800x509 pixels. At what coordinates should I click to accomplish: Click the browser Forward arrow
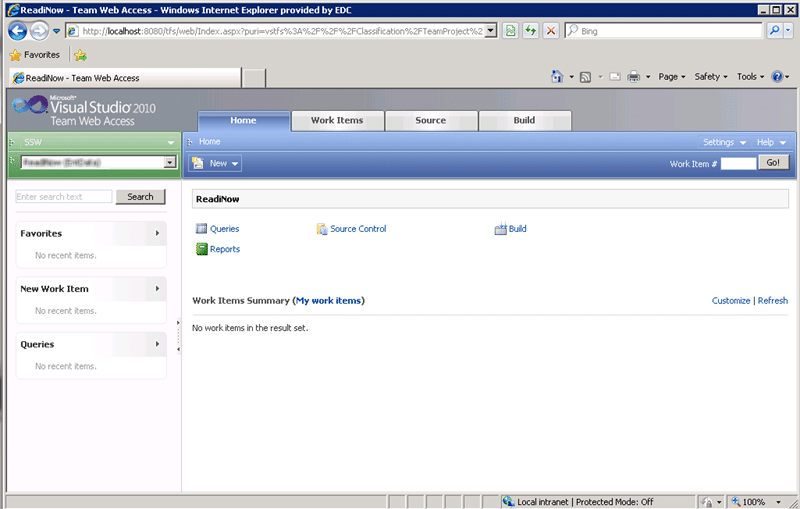point(39,31)
